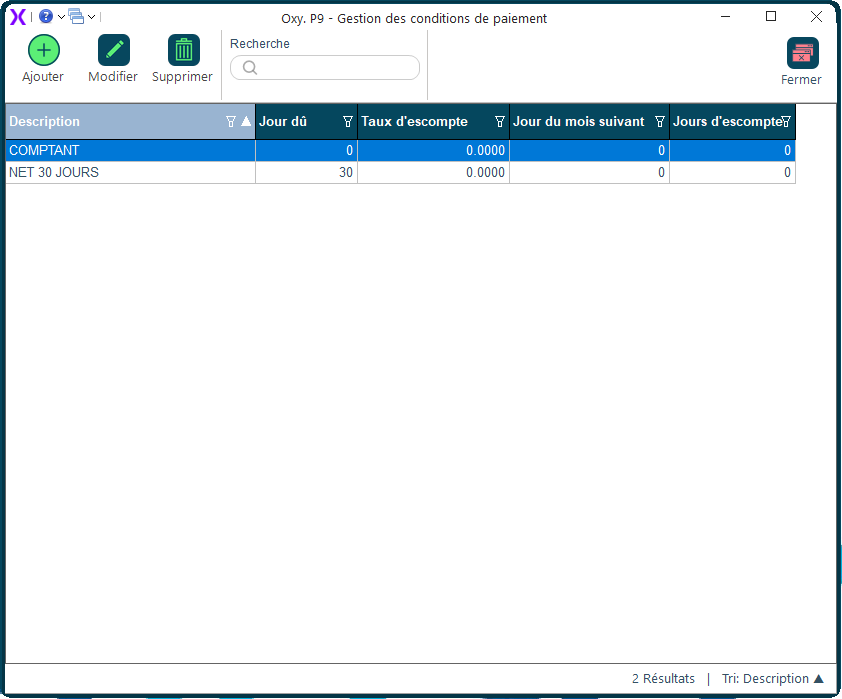Click the windows list icon
This screenshot has width=842, height=699.
click(76, 17)
